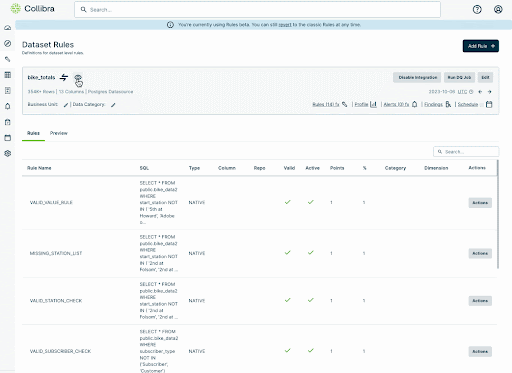Open Actions menu for MISSING_STATION_LIST
Viewport: 512px width, 373px height.
[x=480, y=253]
